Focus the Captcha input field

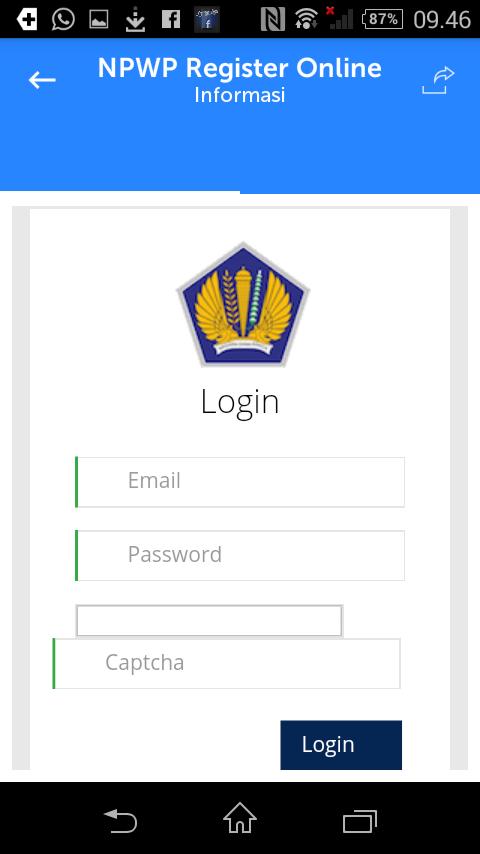click(227, 663)
